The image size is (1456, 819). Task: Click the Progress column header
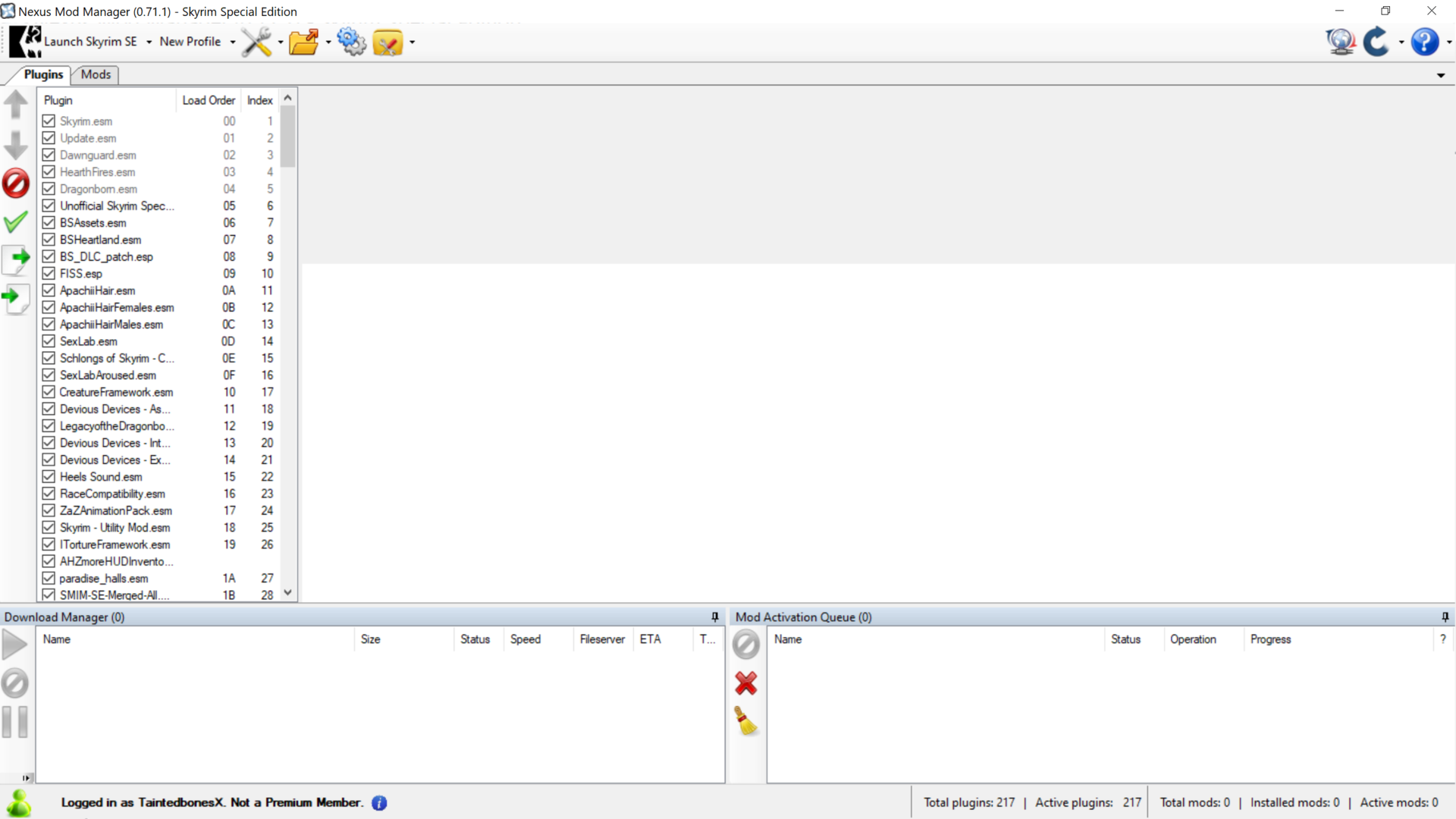point(1338,639)
